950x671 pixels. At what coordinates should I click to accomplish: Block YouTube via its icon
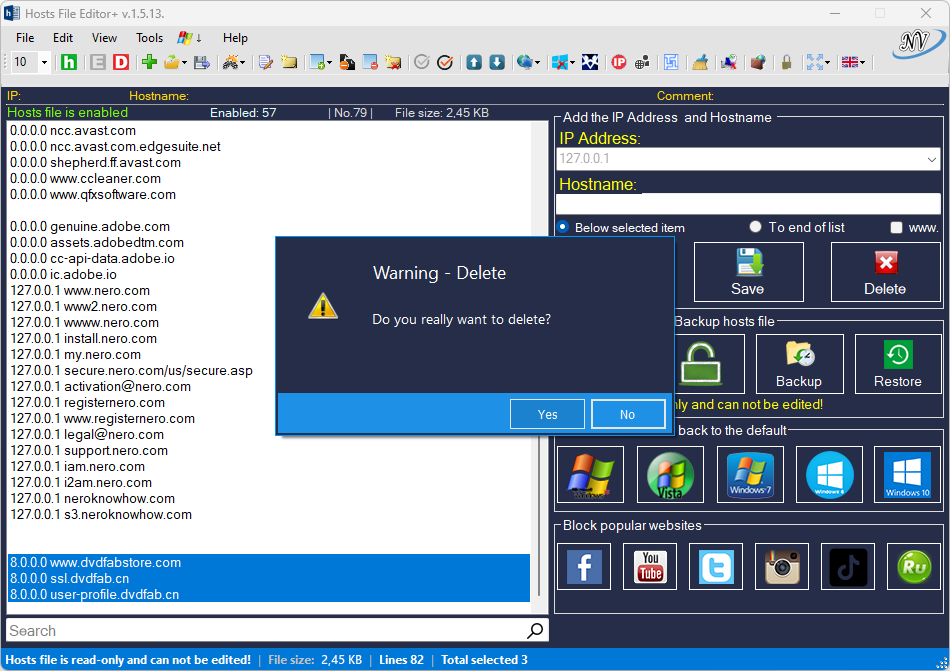pos(650,566)
